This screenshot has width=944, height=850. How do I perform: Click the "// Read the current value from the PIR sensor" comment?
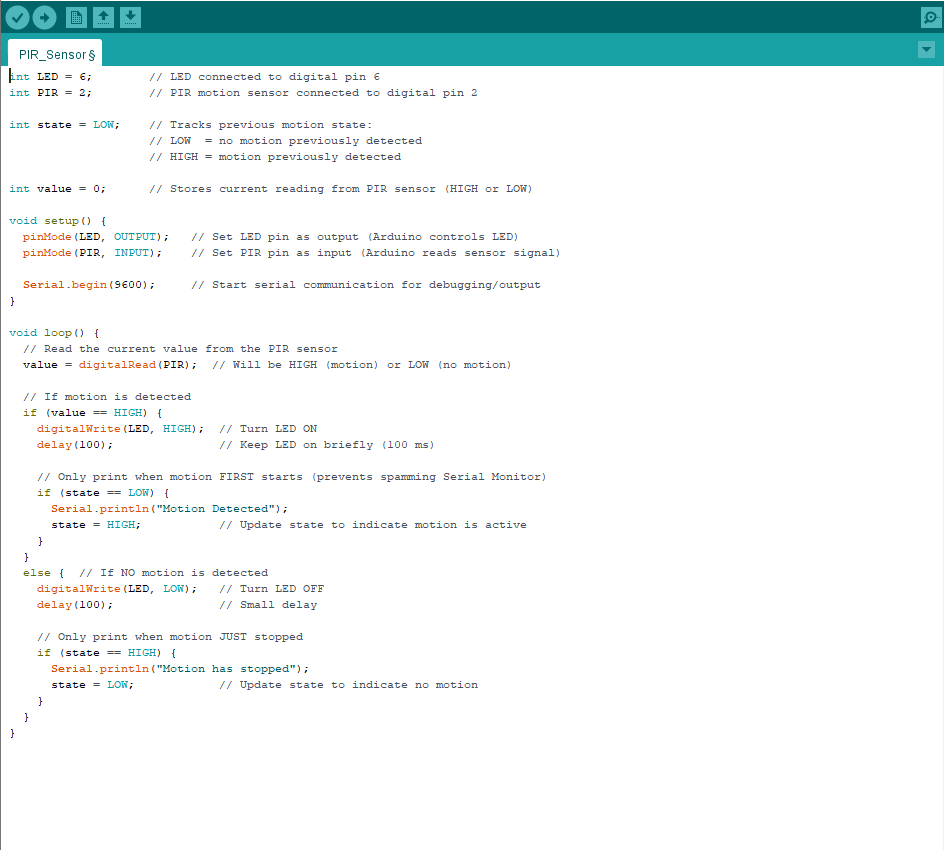pos(180,349)
